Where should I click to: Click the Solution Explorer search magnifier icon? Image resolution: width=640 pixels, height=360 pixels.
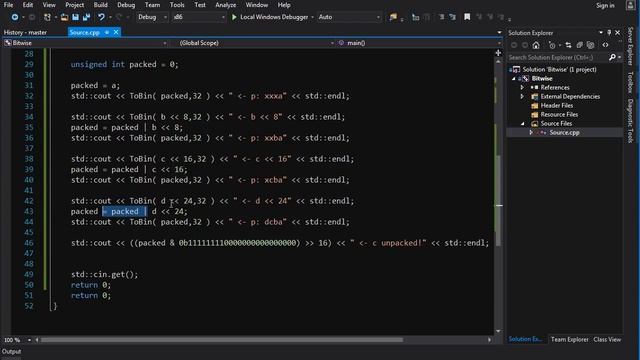point(612,57)
